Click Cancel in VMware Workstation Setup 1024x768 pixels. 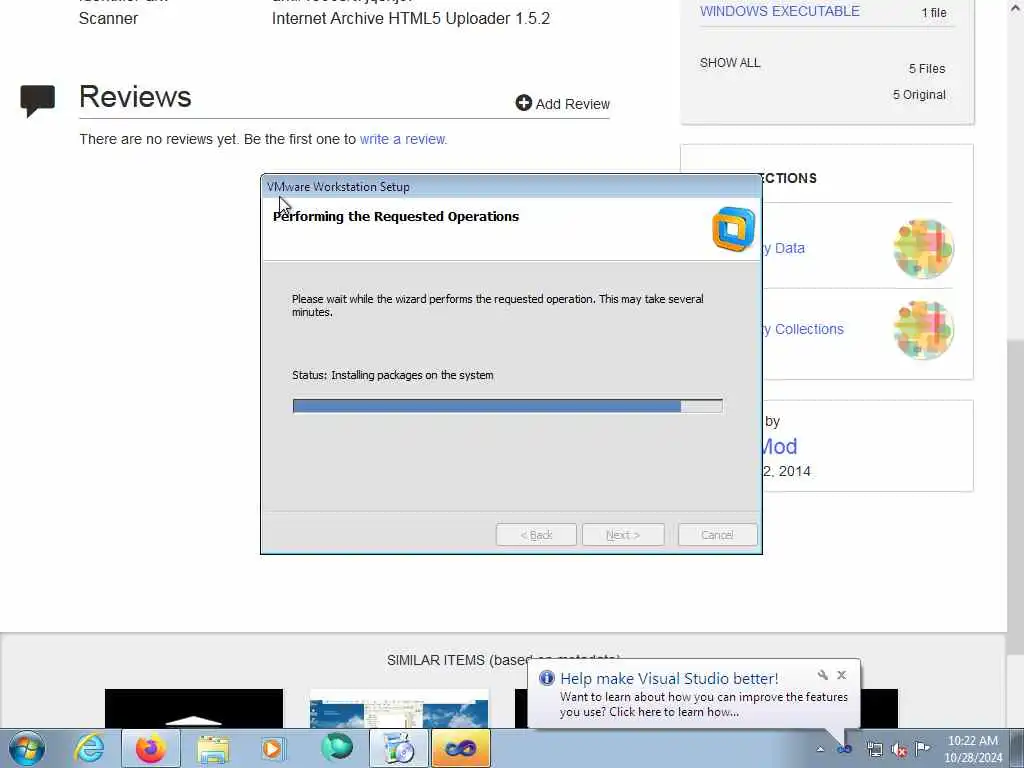(717, 535)
